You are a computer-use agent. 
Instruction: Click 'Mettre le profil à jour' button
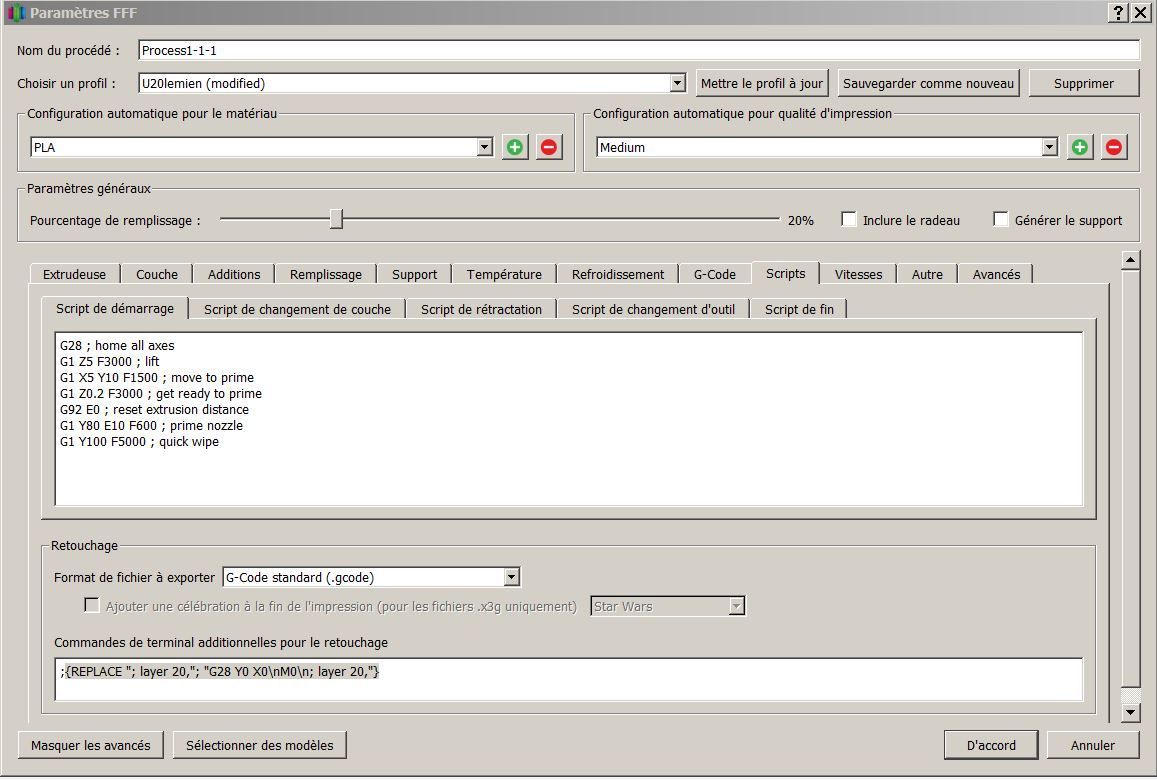pos(761,83)
